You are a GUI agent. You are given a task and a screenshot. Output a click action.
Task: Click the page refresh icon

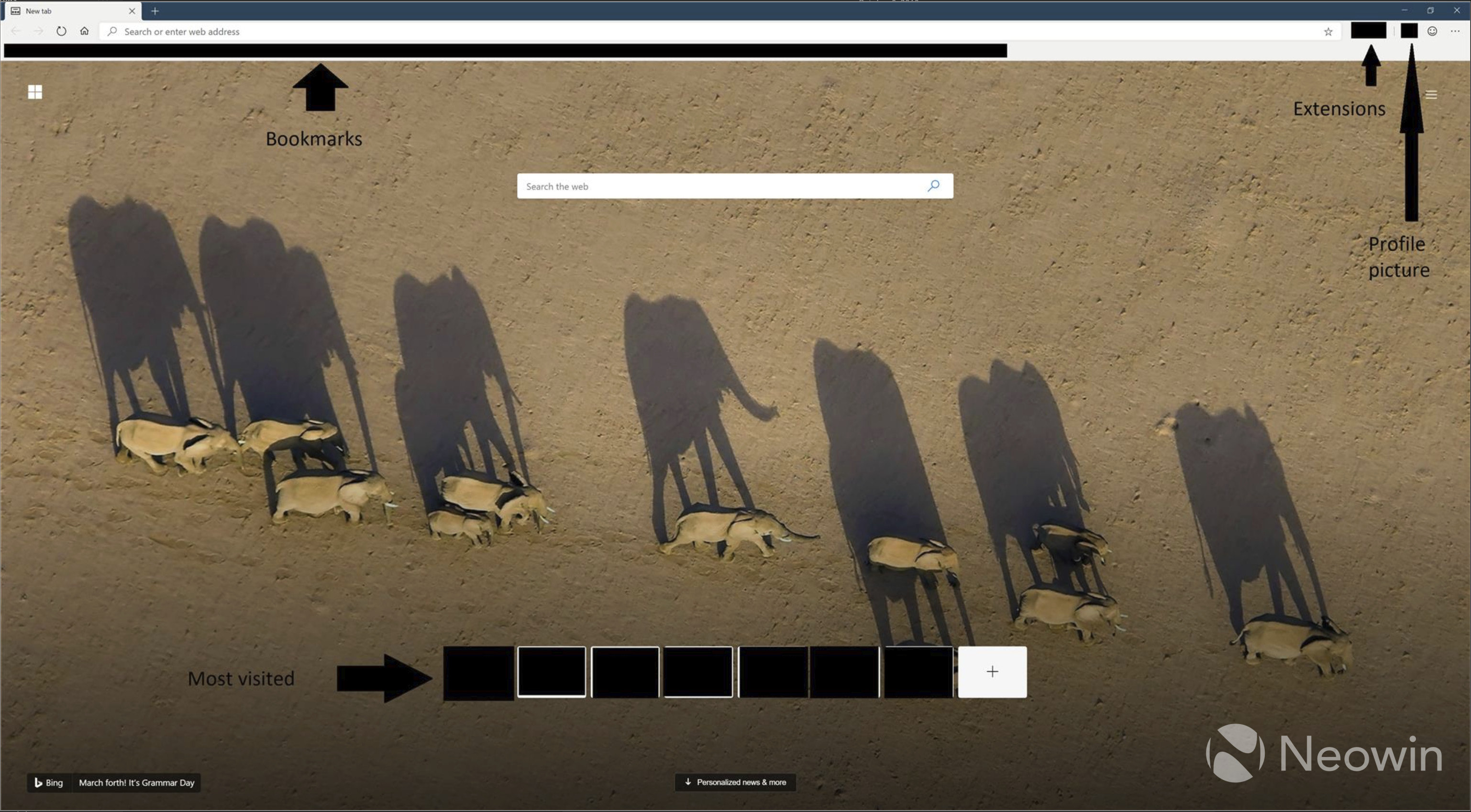click(x=62, y=31)
